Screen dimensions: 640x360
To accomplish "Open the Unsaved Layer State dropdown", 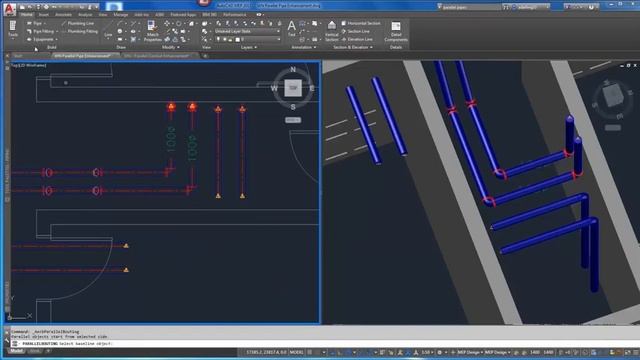I will 247,31.
